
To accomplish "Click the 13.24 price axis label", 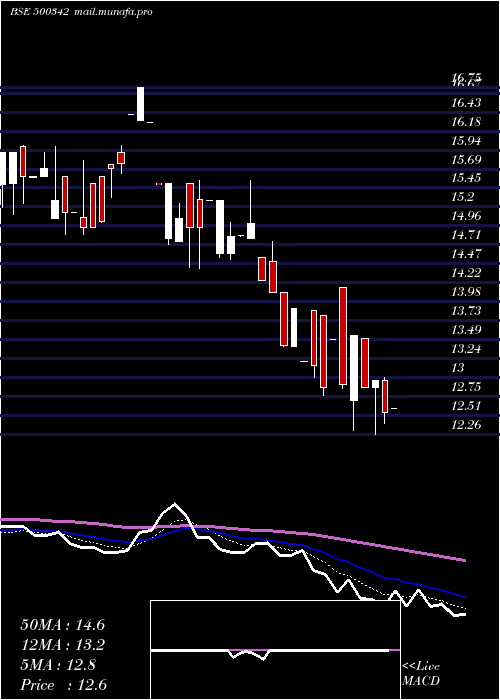I will pyautogui.click(x=466, y=349).
